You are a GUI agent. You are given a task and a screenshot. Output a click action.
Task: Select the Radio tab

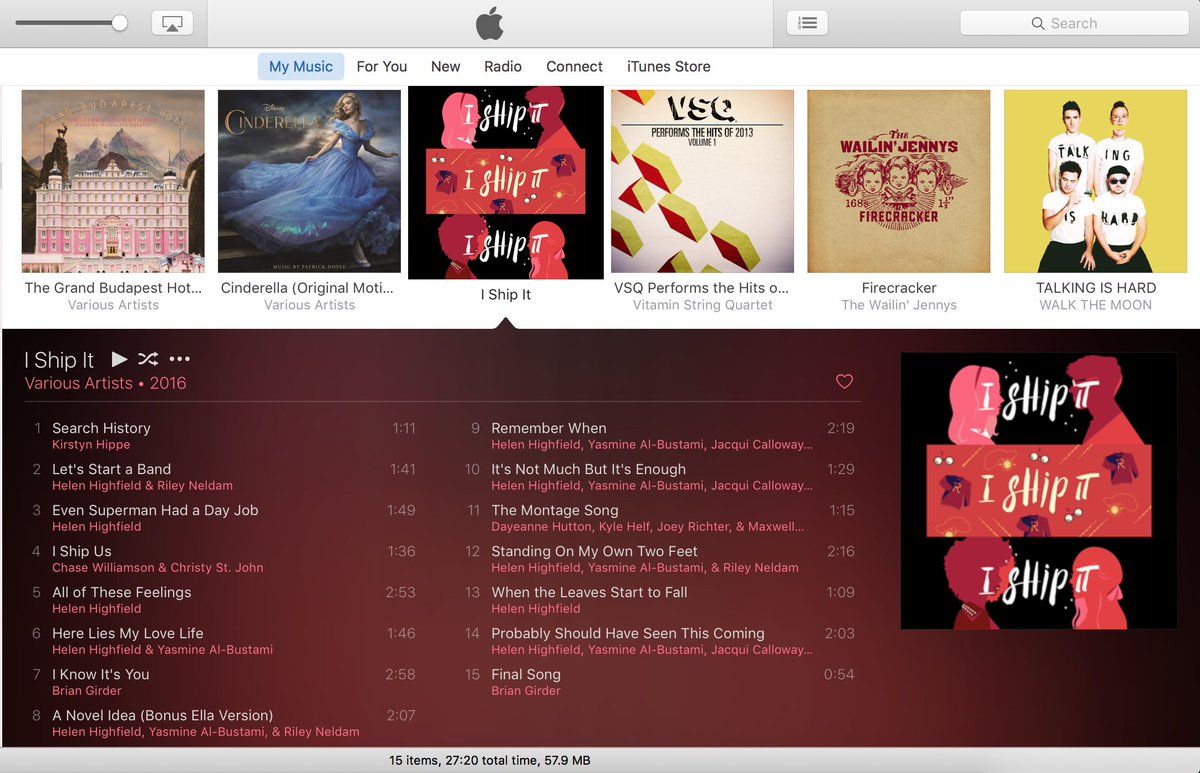point(503,66)
